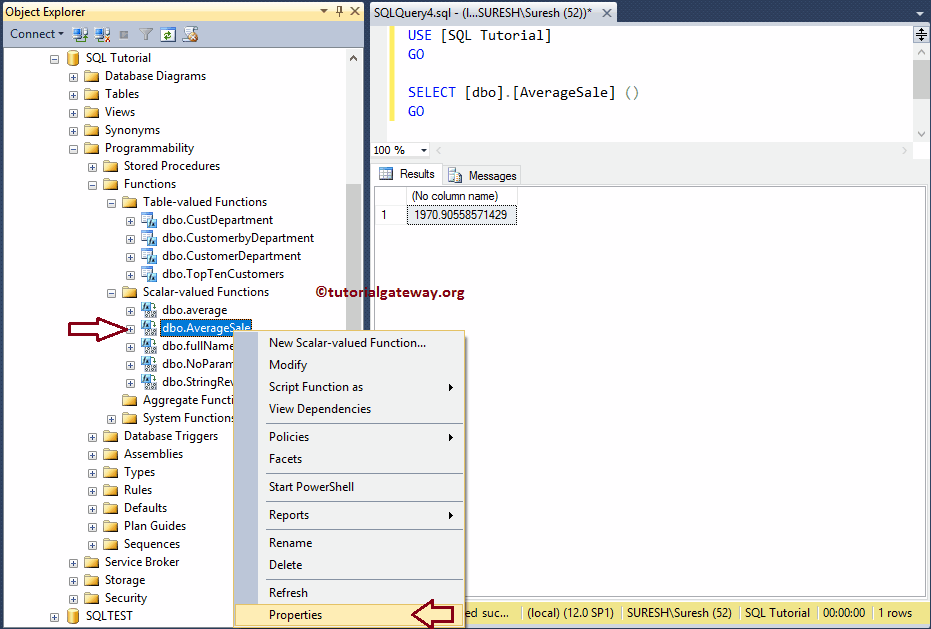The image size is (931, 629).
Task: Expand the SQLTEST database node
Action: click(55, 617)
